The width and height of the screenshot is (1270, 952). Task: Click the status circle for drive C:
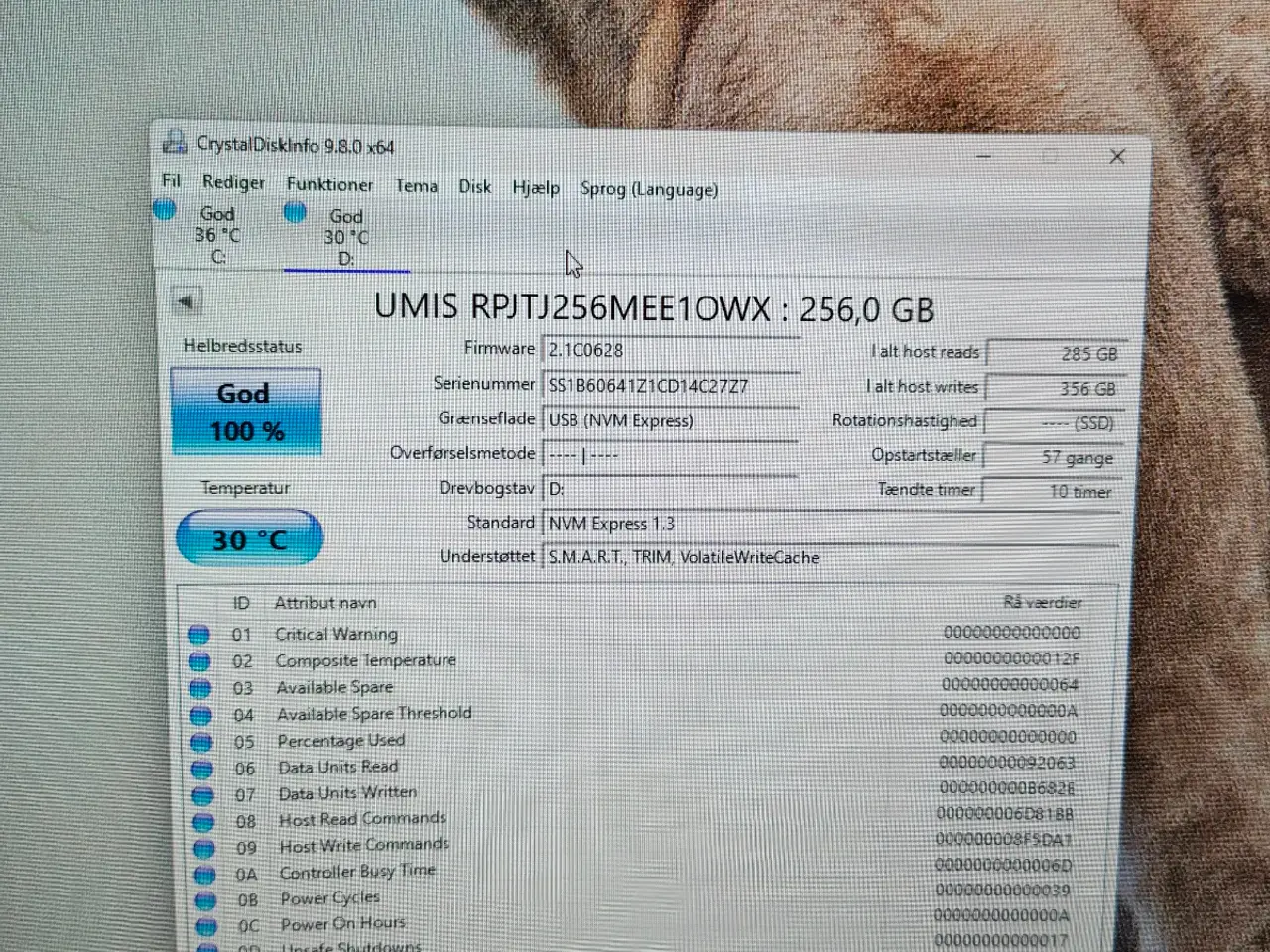point(165,209)
